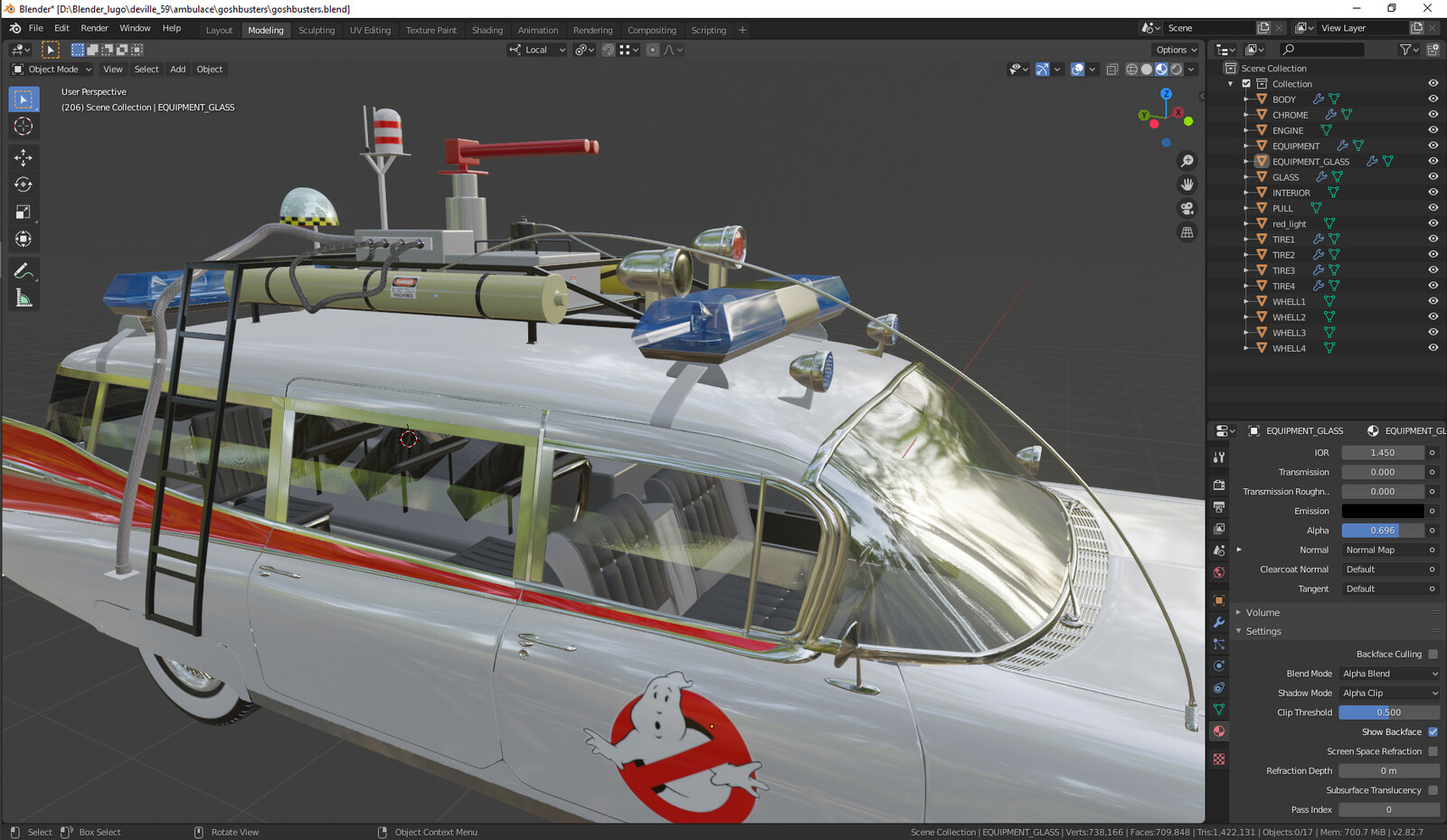Click the IOR value field
The width and height of the screenshot is (1447, 840).
[1383, 453]
